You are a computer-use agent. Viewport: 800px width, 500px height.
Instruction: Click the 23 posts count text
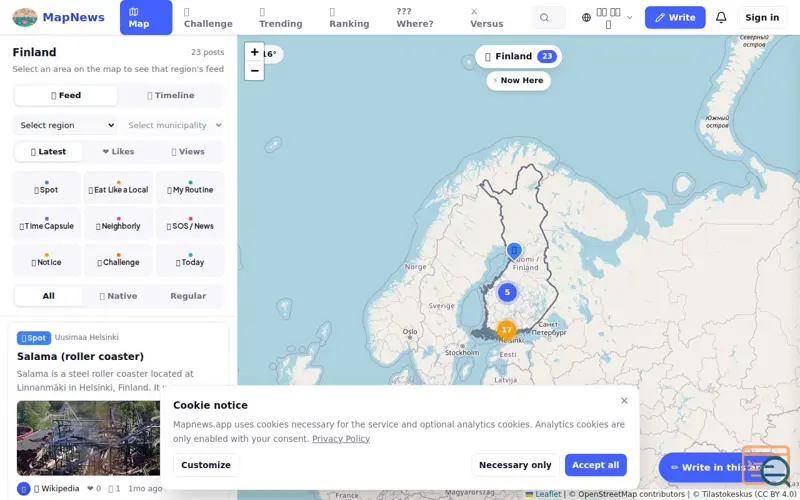(x=207, y=52)
